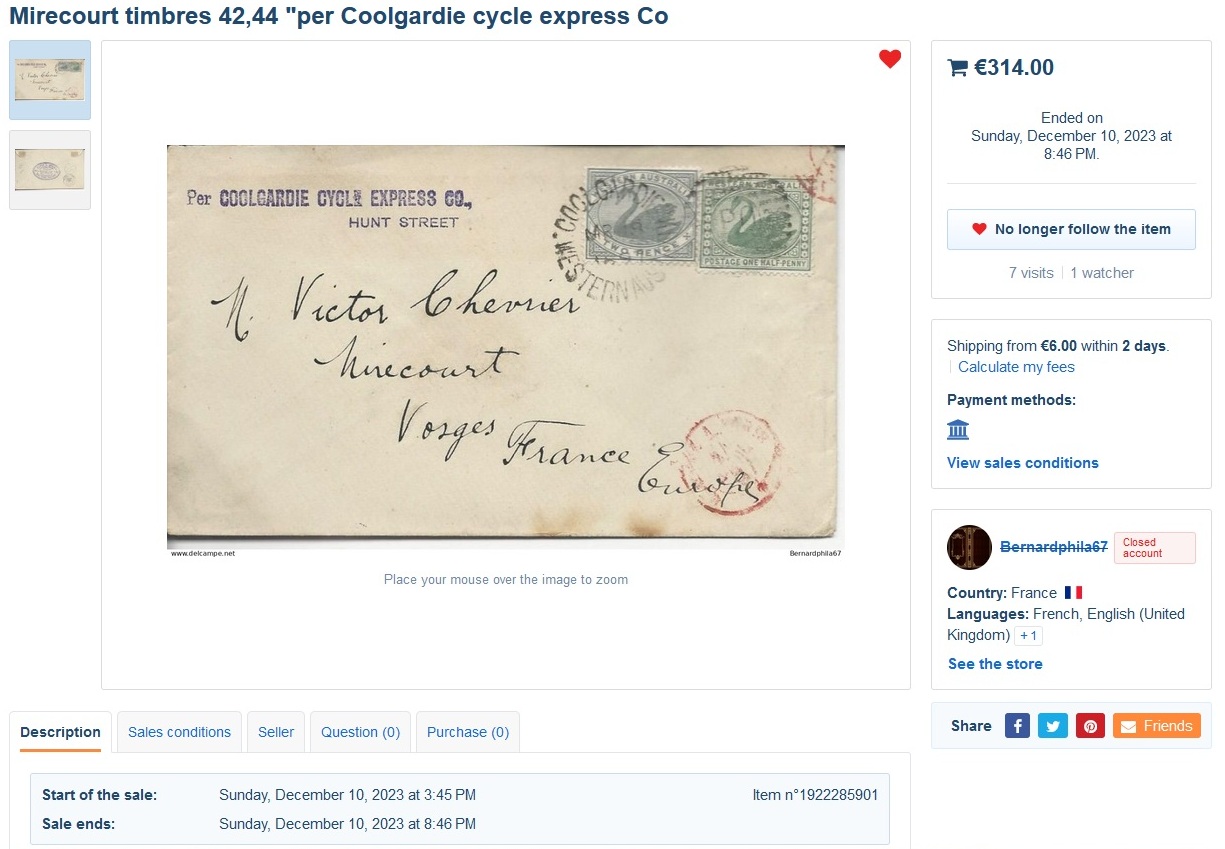Open the Question (0) tab
This screenshot has width=1225, height=849.
click(360, 732)
